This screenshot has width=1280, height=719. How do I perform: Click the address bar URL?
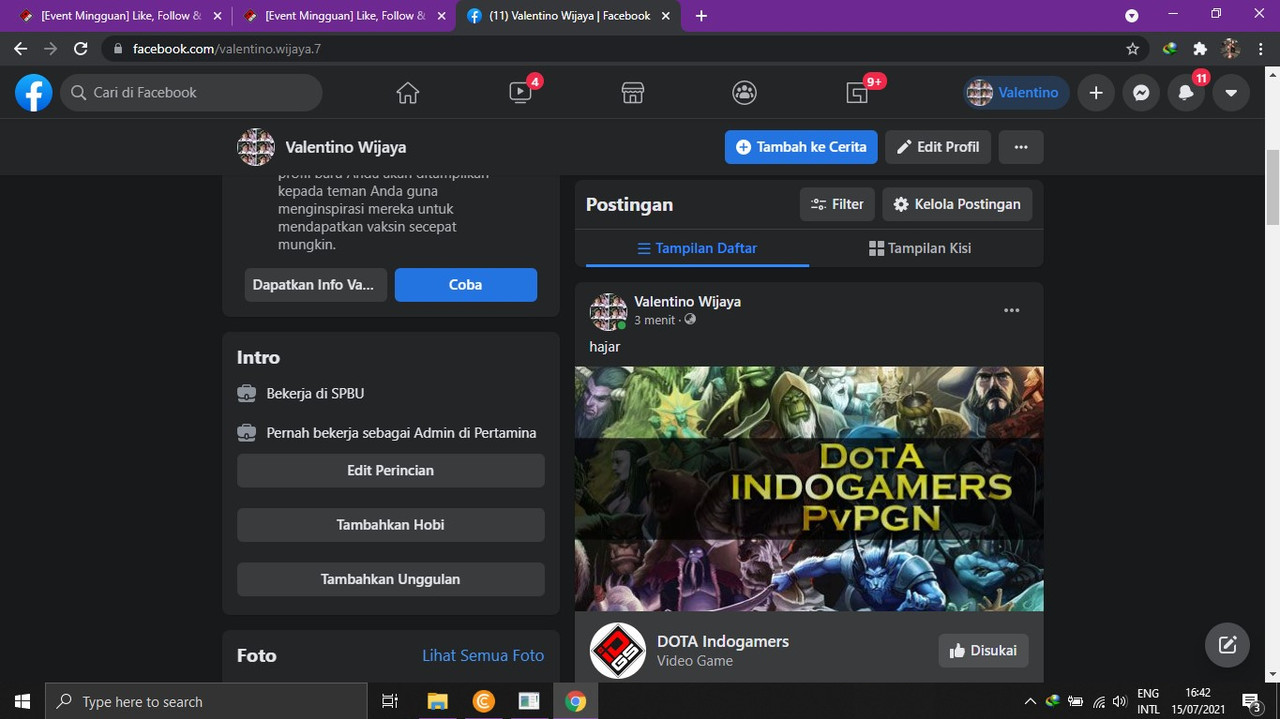(226, 48)
